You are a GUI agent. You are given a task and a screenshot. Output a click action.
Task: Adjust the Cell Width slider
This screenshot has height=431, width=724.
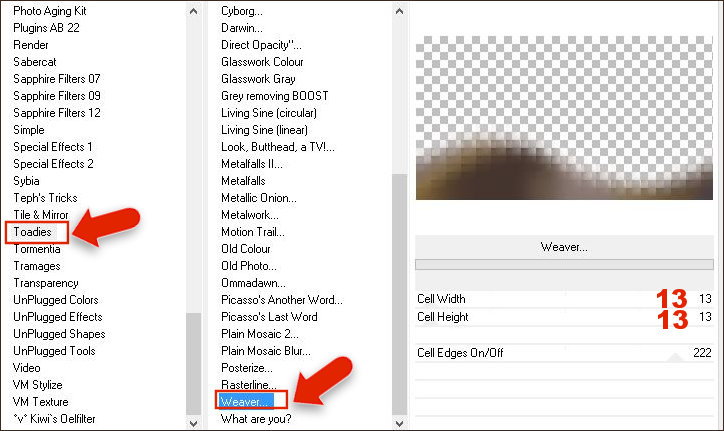pos(563,299)
